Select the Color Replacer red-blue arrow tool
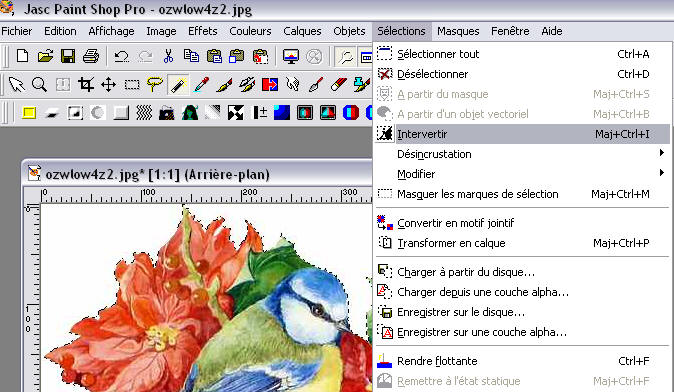The image size is (674, 392). click(x=270, y=85)
